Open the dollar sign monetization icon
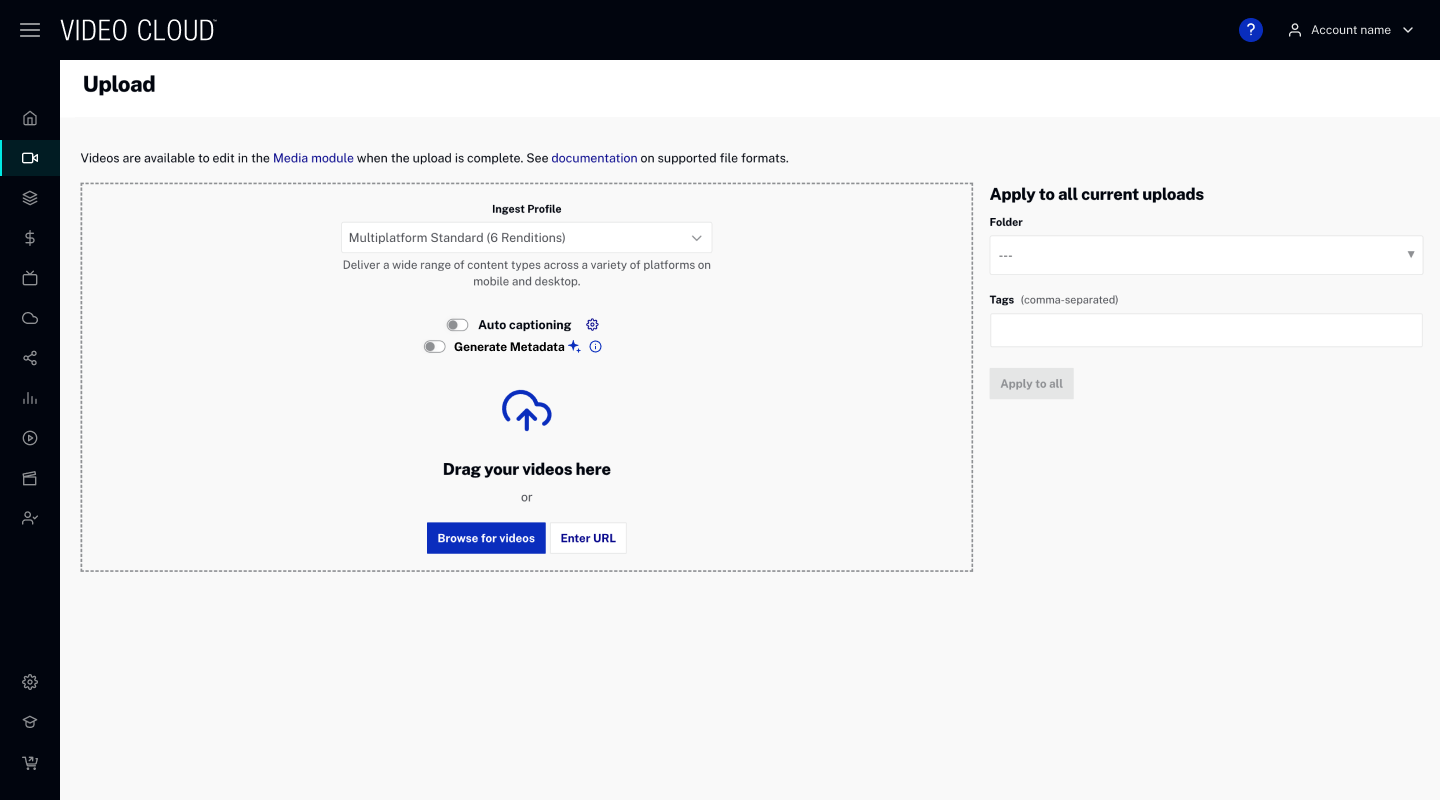Screen dimensions: 1440x800 [30, 238]
